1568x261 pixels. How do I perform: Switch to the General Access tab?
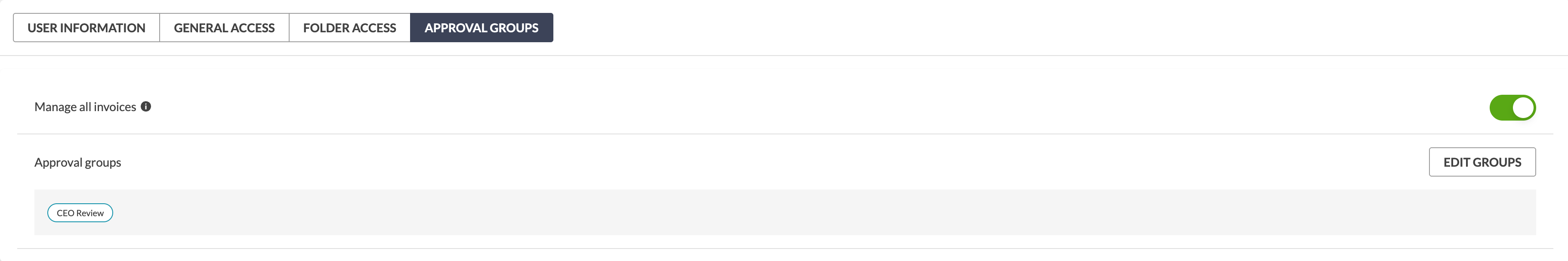pos(224,28)
